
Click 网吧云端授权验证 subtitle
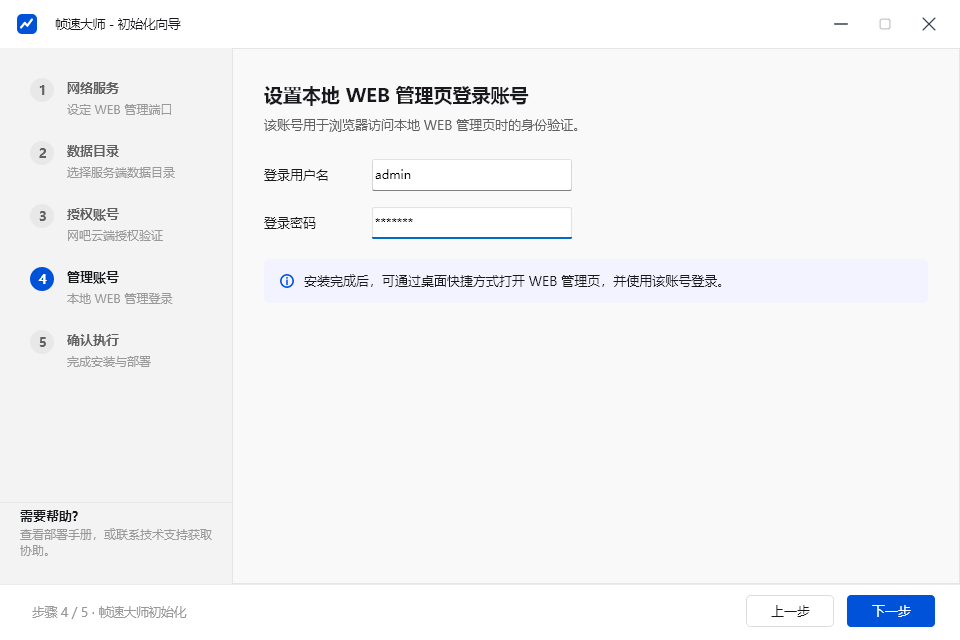tap(114, 236)
